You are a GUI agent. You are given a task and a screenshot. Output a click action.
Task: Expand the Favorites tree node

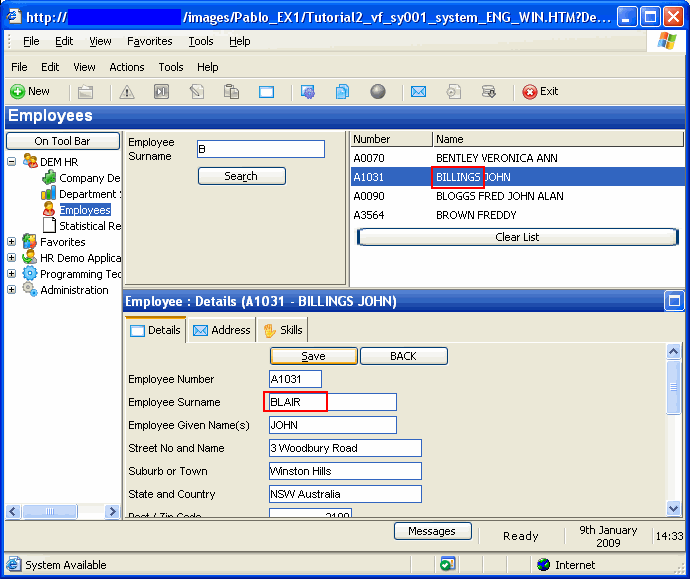tap(12, 242)
